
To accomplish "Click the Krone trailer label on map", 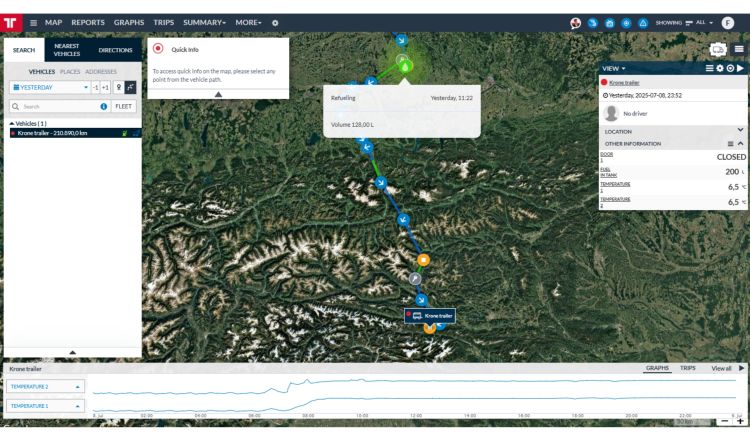I will pos(430,316).
